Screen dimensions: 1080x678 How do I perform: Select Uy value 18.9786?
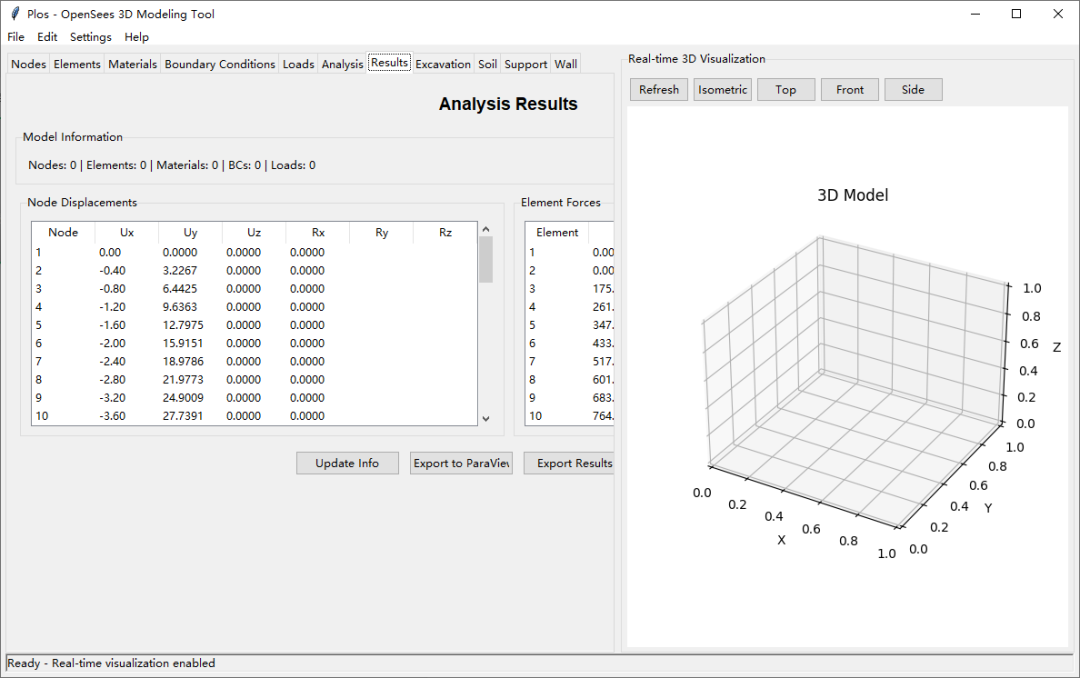183,362
